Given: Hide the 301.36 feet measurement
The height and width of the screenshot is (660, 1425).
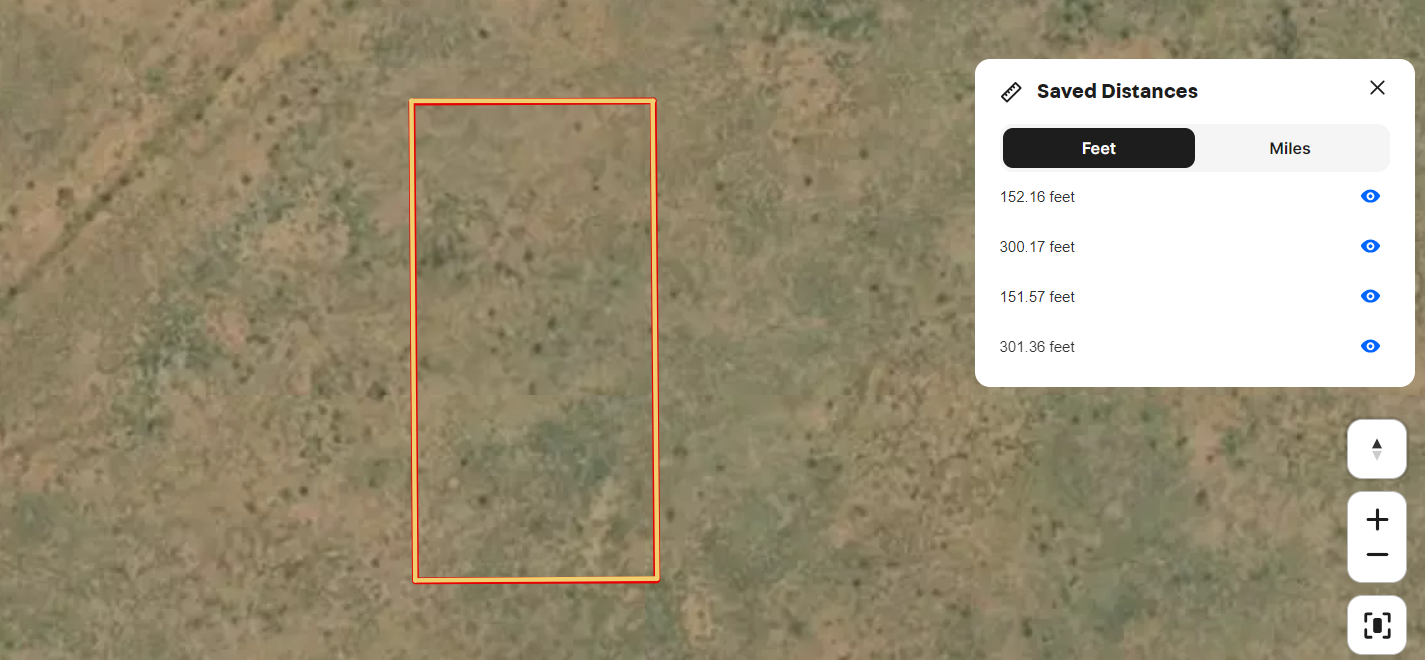Looking at the screenshot, I should [1370, 347].
